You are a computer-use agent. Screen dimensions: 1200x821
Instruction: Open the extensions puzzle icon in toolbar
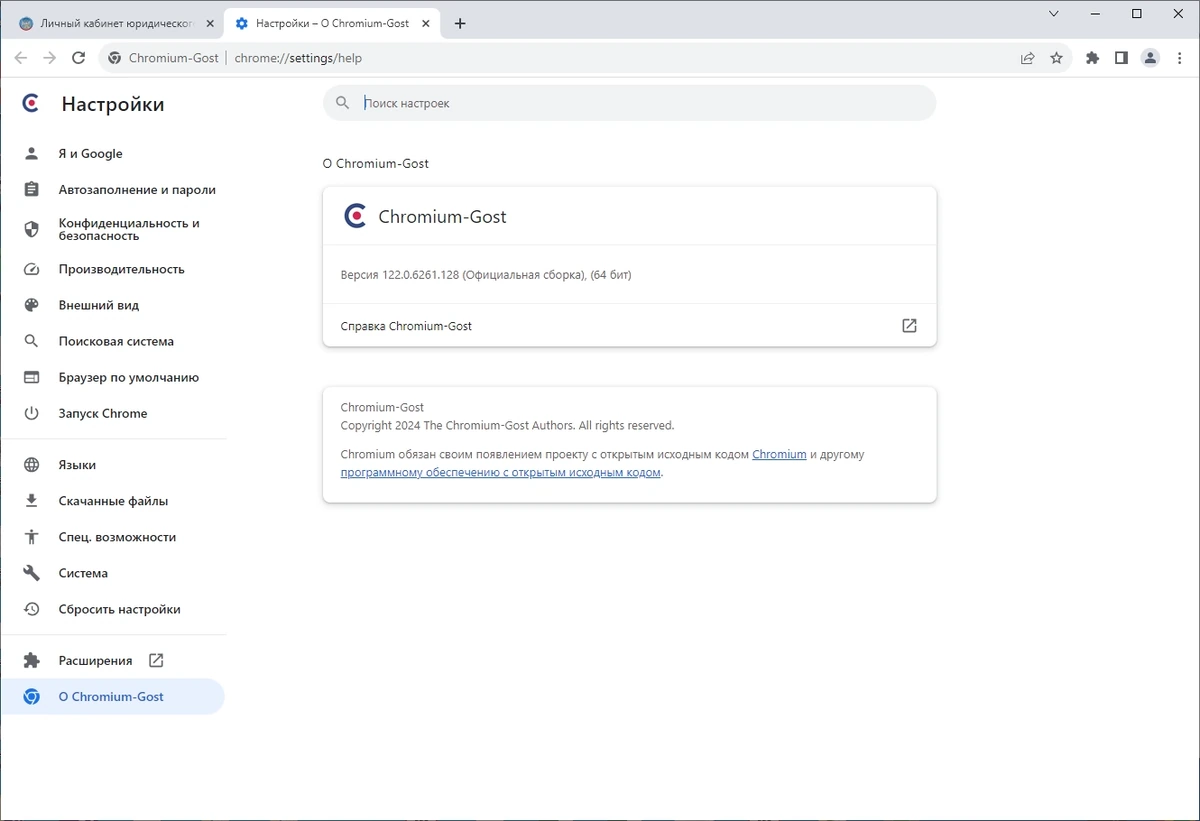click(1093, 58)
